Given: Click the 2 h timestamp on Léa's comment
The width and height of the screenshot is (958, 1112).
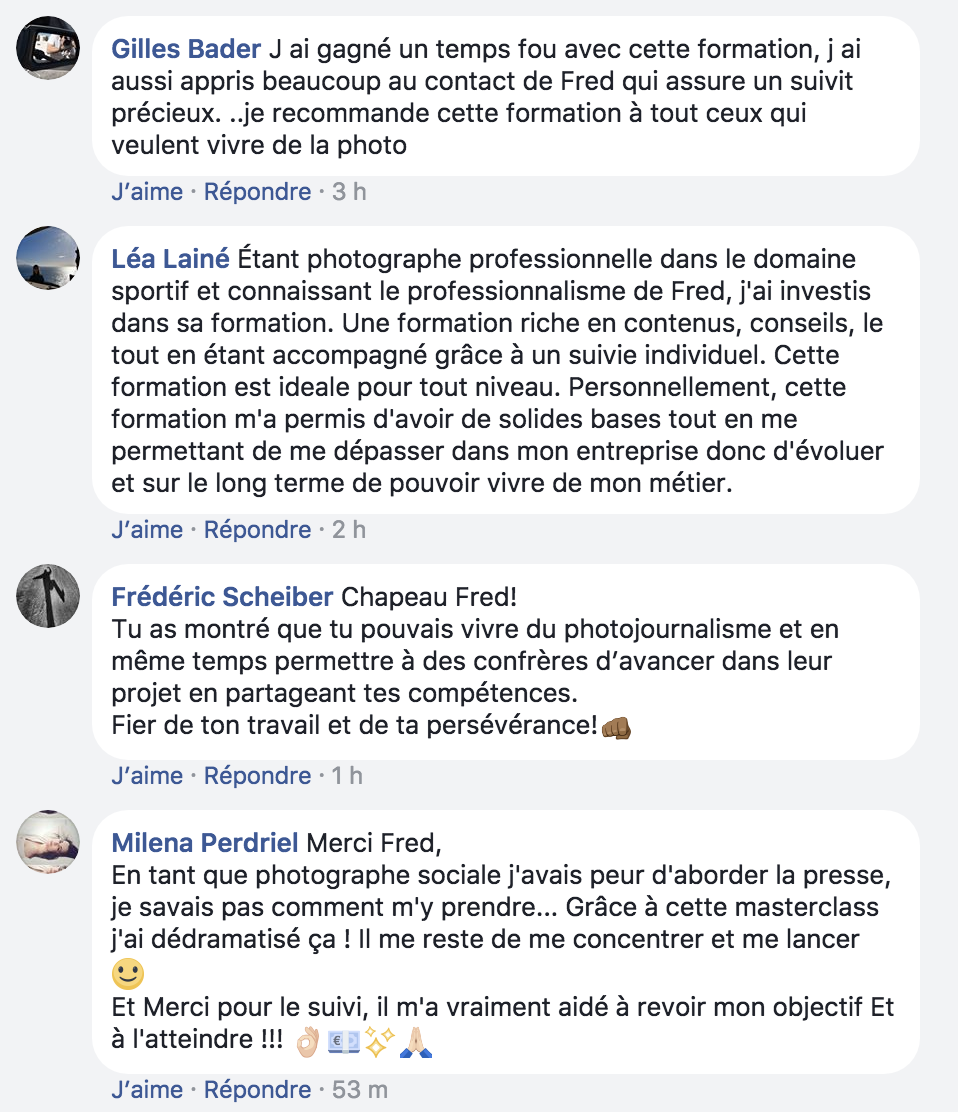Looking at the screenshot, I should coord(349,529).
